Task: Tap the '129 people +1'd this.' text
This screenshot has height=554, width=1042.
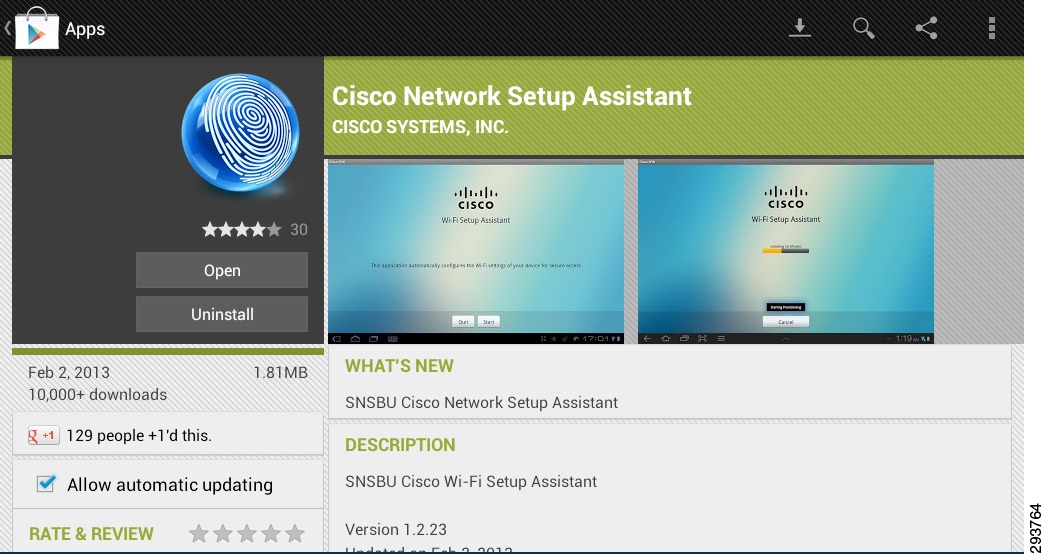Action: coord(139,436)
